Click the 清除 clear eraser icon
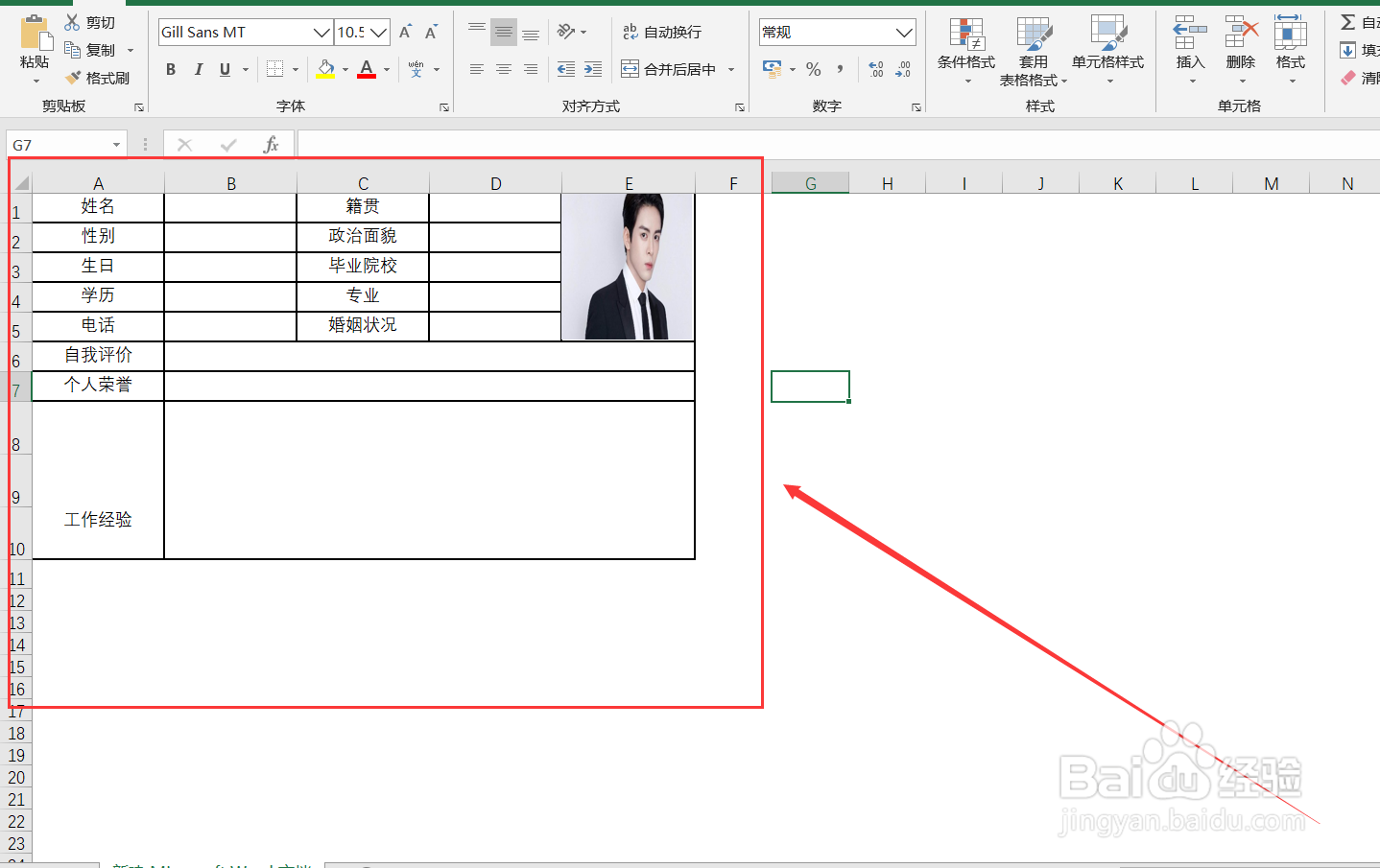1380x868 pixels. pos(1350,78)
